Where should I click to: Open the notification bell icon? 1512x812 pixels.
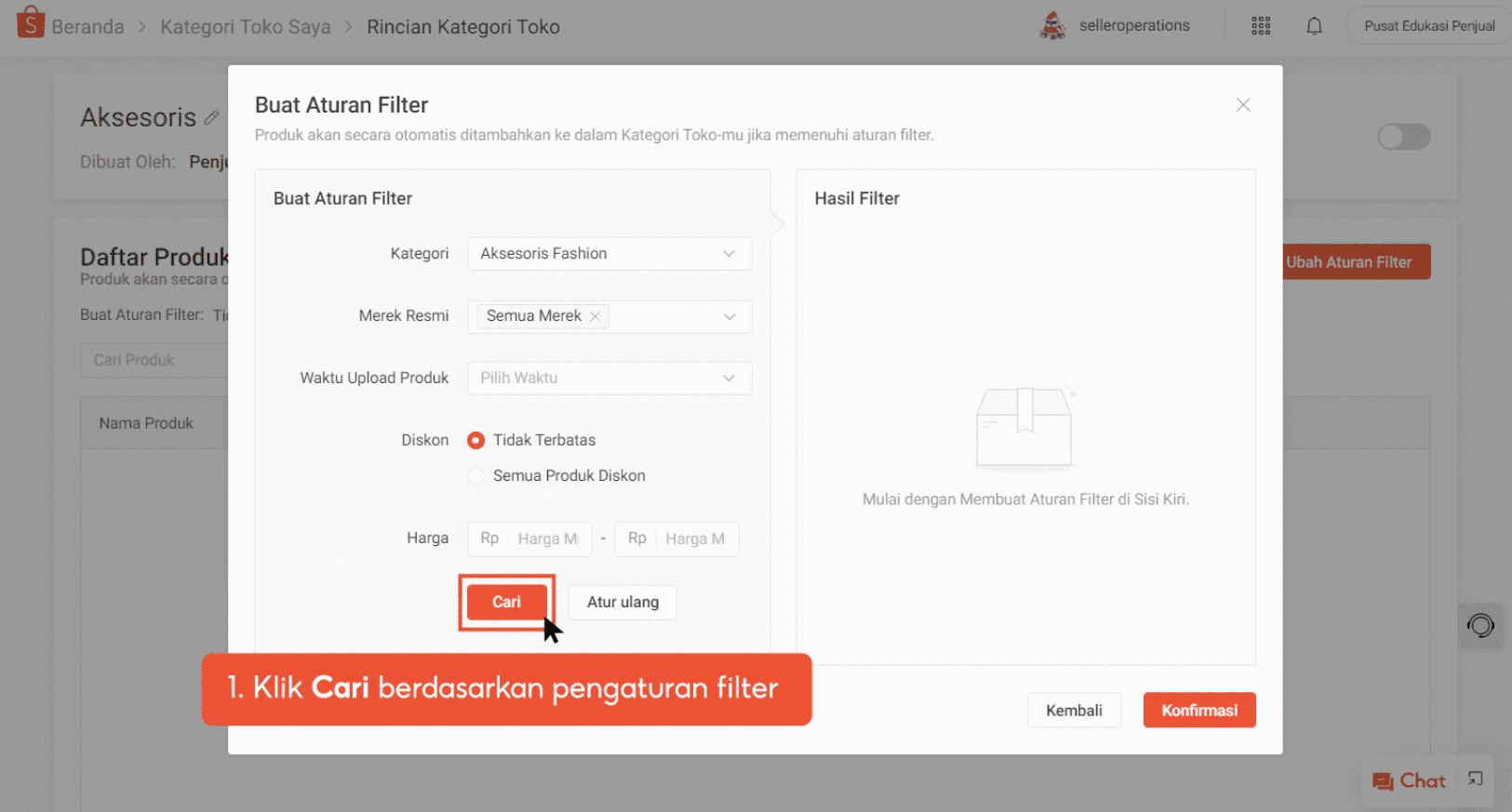1314,26
